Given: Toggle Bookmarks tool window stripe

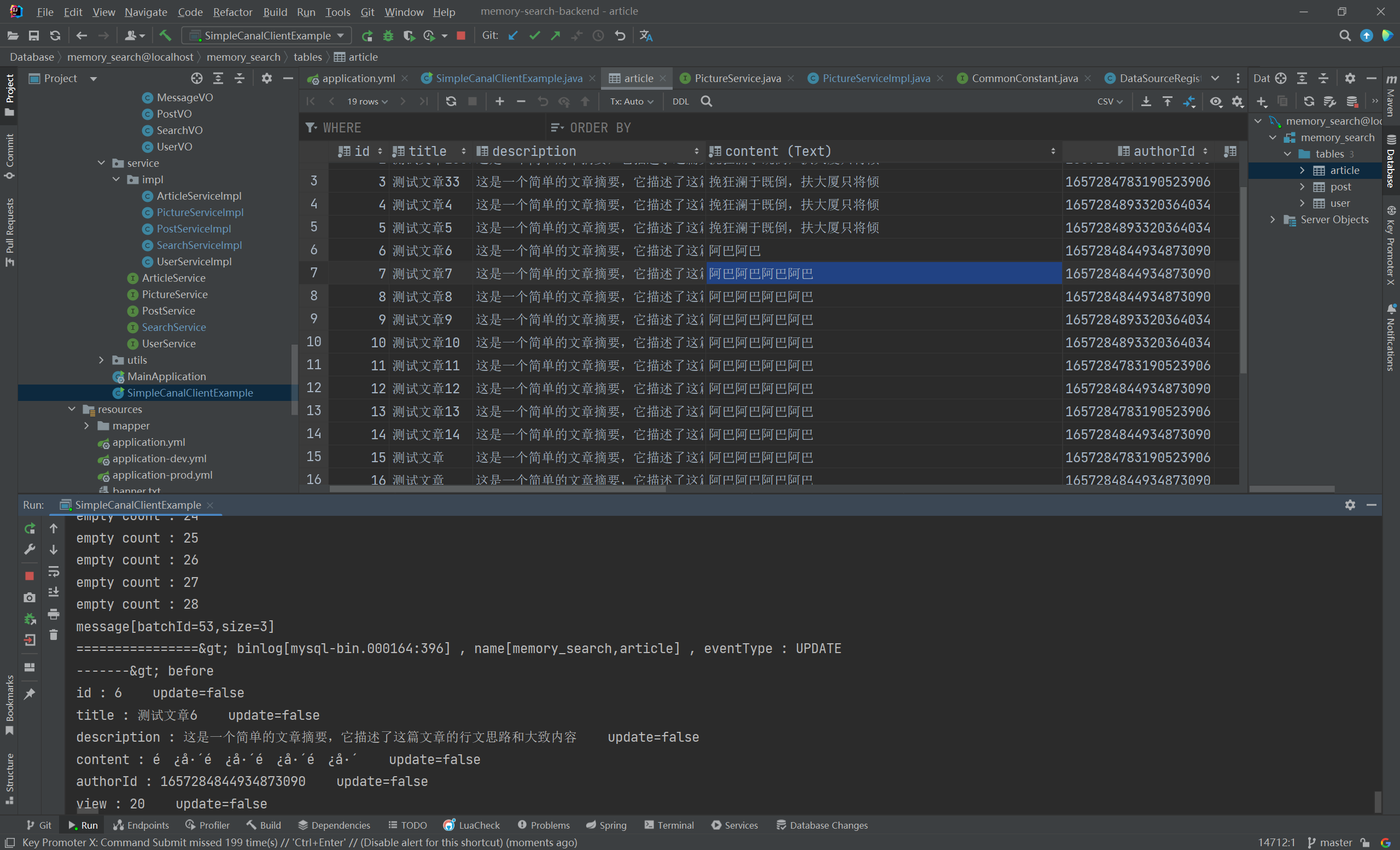Looking at the screenshot, I should pyautogui.click(x=9, y=705).
